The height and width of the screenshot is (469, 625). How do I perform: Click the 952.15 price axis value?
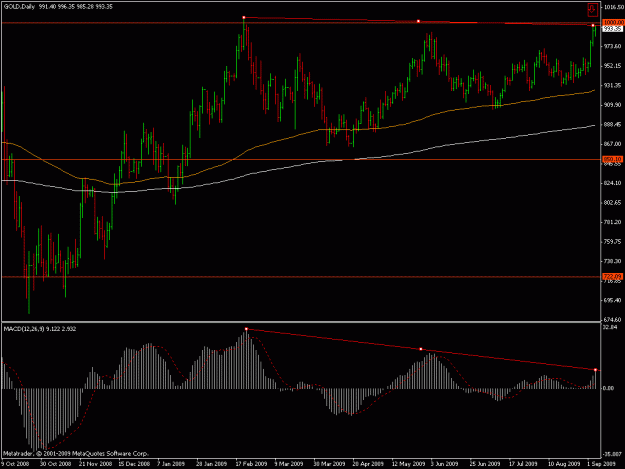tap(612, 66)
